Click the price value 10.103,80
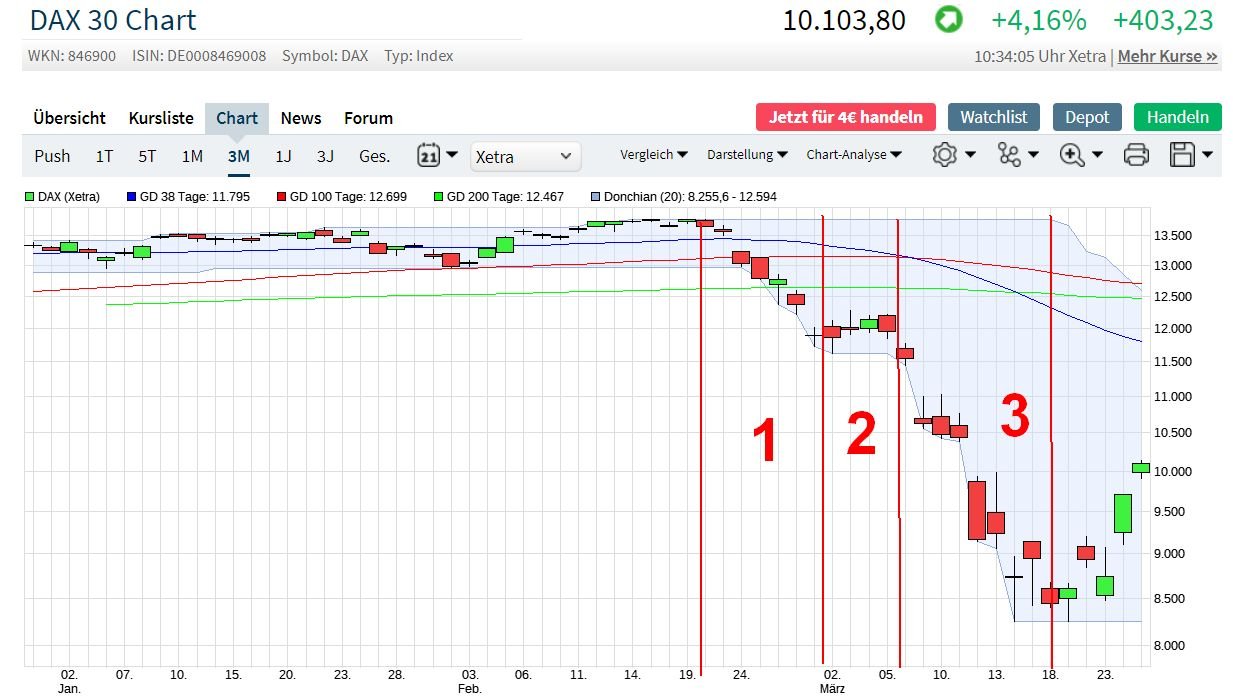The image size is (1233, 699). 844,20
